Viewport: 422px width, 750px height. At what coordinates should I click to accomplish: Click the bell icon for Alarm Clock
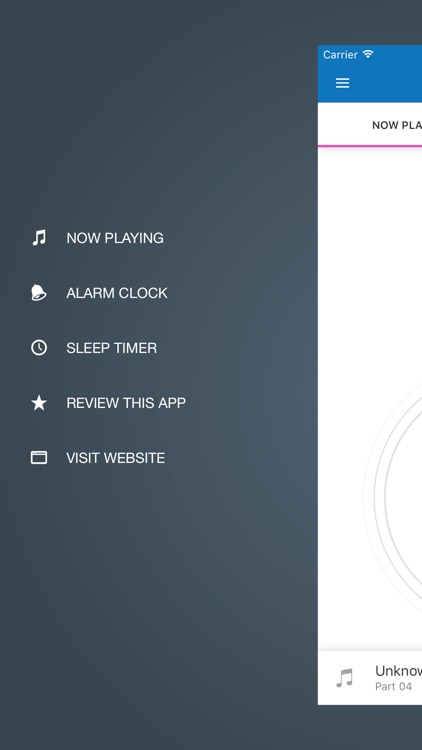click(x=39, y=293)
